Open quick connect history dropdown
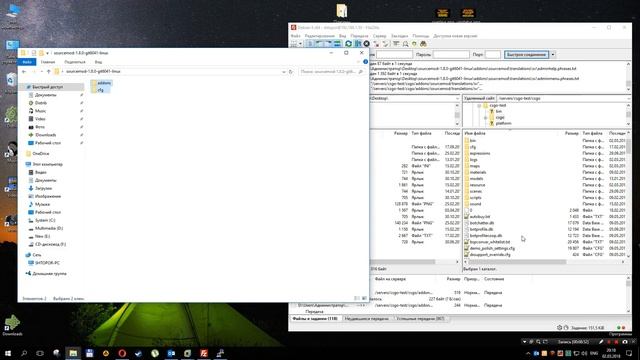 click(x=553, y=54)
